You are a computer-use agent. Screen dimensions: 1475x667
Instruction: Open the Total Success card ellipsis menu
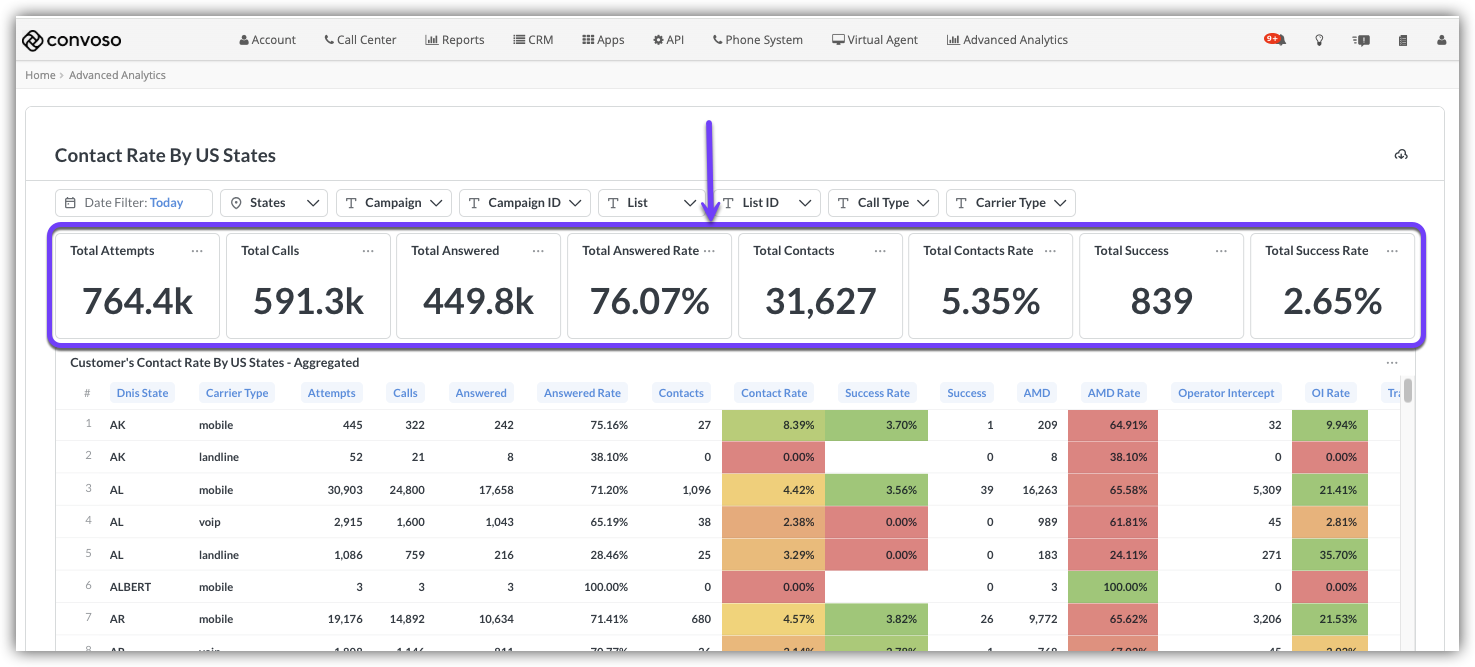coord(1221,251)
